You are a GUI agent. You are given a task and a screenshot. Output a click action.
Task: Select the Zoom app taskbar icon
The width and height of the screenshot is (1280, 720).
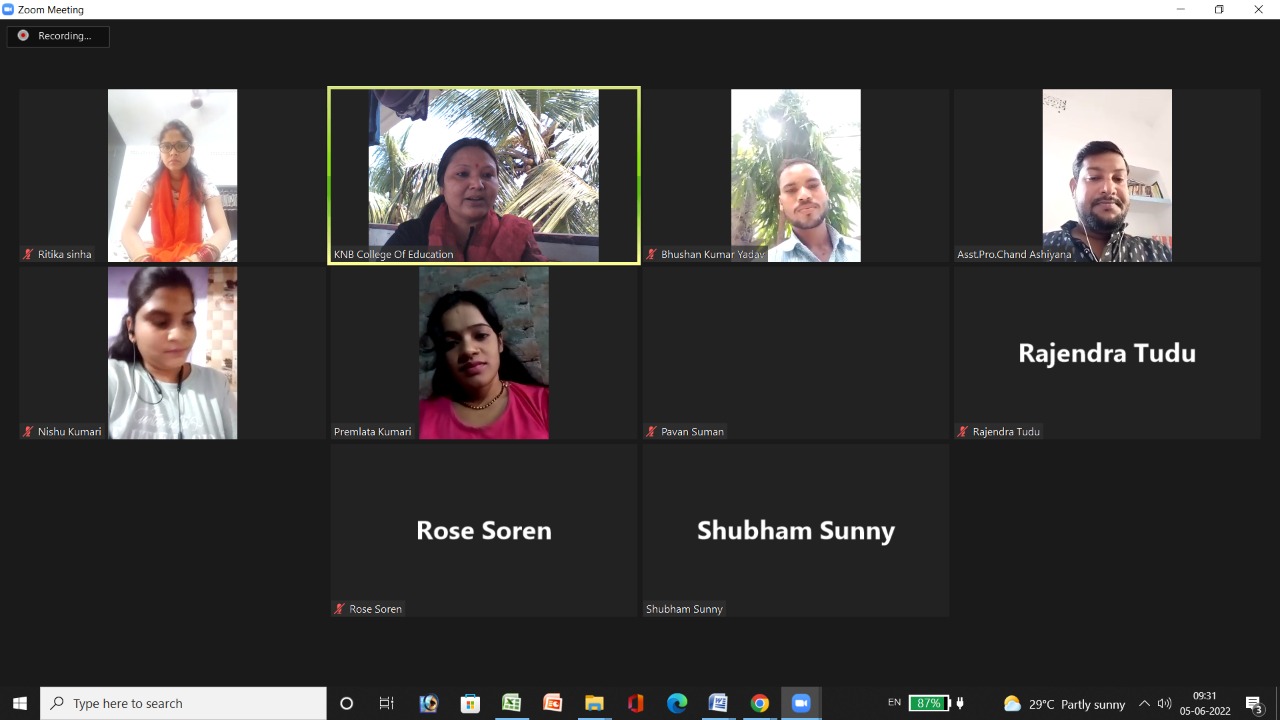801,703
